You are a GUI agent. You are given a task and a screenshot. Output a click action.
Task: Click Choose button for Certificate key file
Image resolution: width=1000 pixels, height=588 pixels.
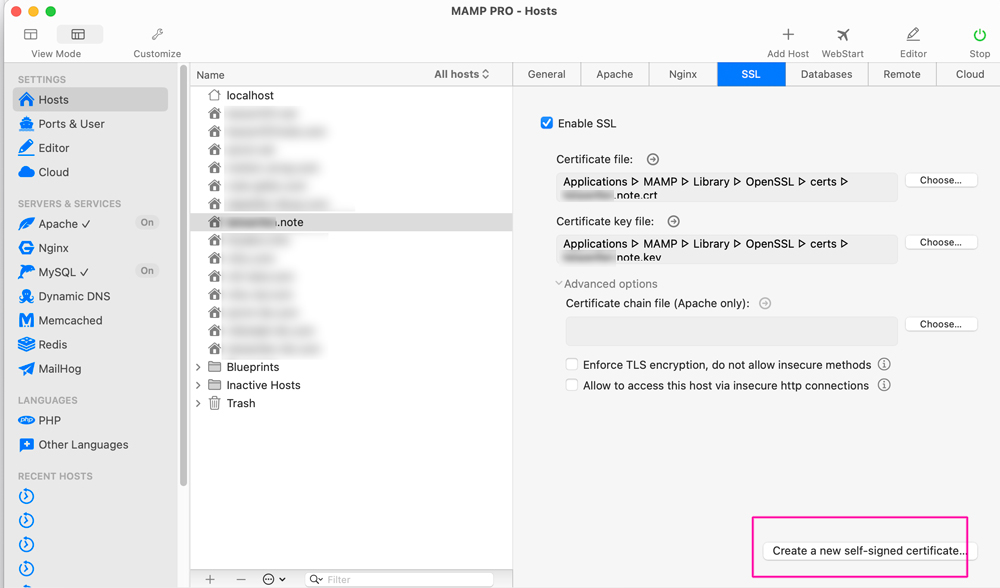[x=940, y=242]
